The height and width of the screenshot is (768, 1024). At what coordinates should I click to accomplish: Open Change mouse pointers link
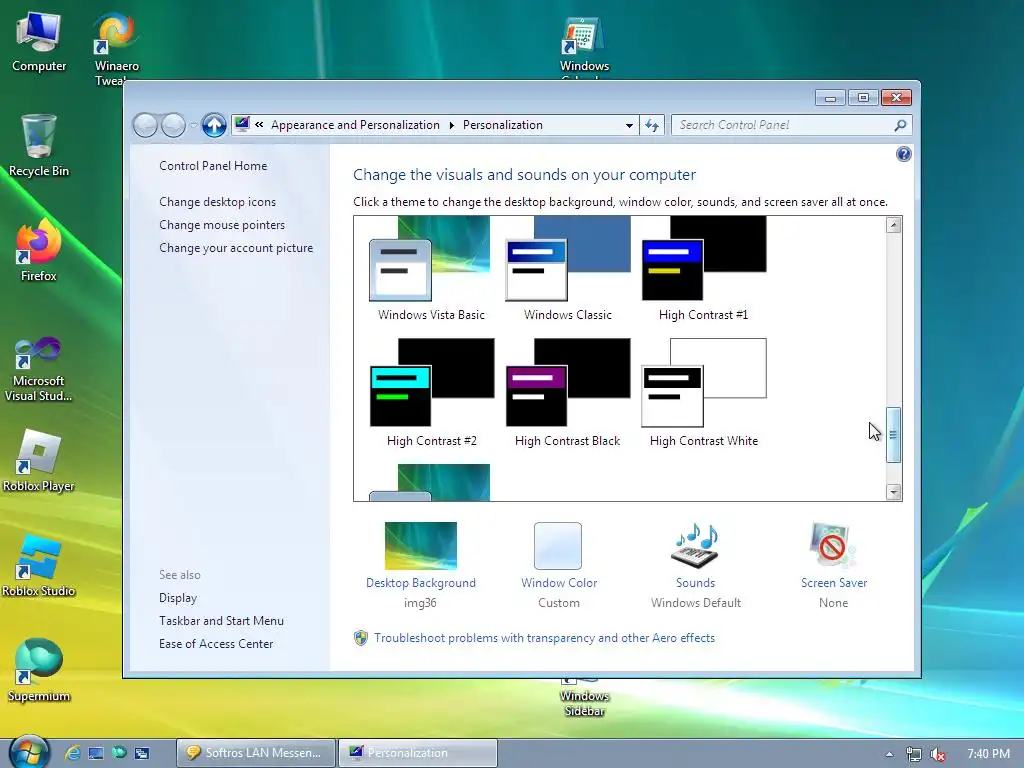(x=222, y=225)
